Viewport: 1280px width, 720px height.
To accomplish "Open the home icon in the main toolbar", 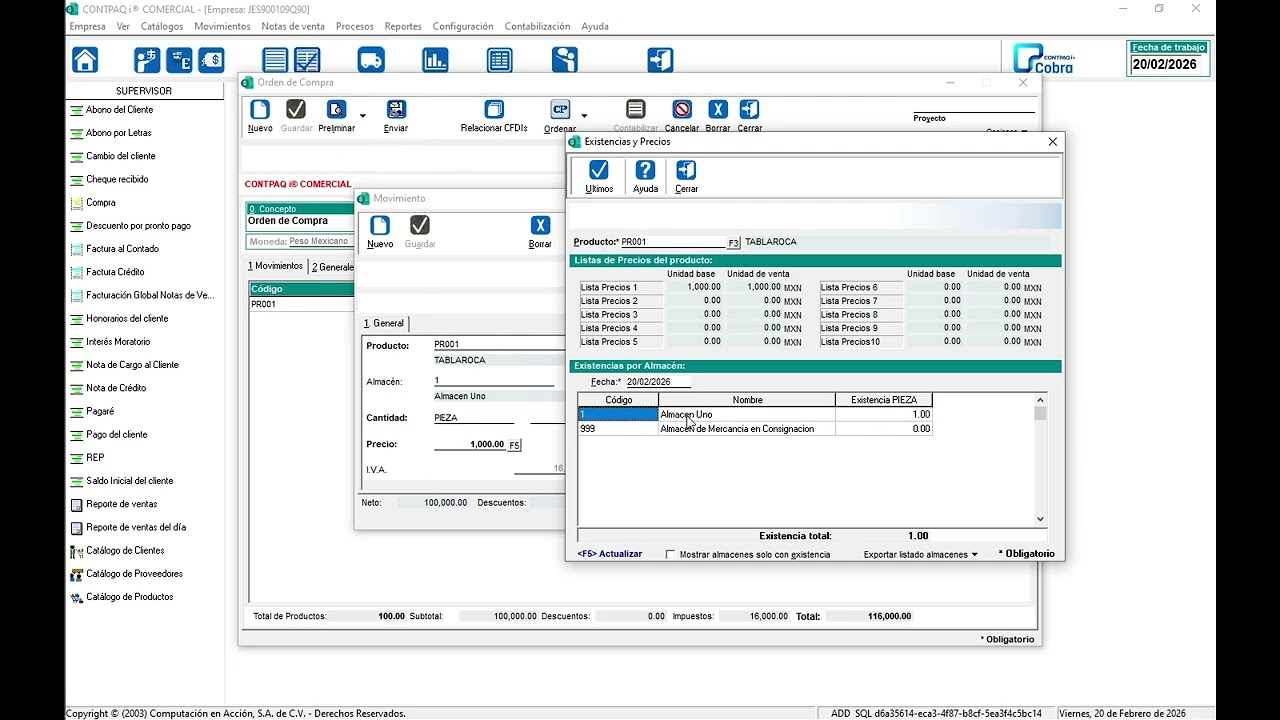I will (x=85, y=60).
